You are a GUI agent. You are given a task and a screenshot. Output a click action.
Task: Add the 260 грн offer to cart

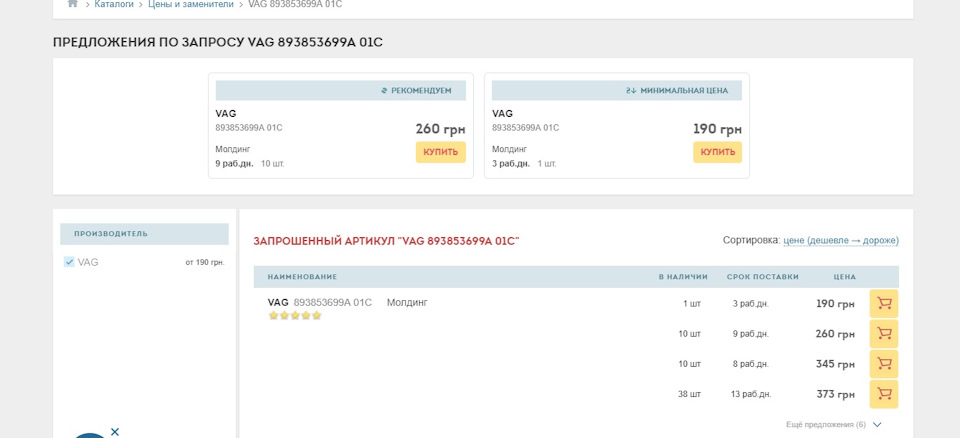coord(884,334)
